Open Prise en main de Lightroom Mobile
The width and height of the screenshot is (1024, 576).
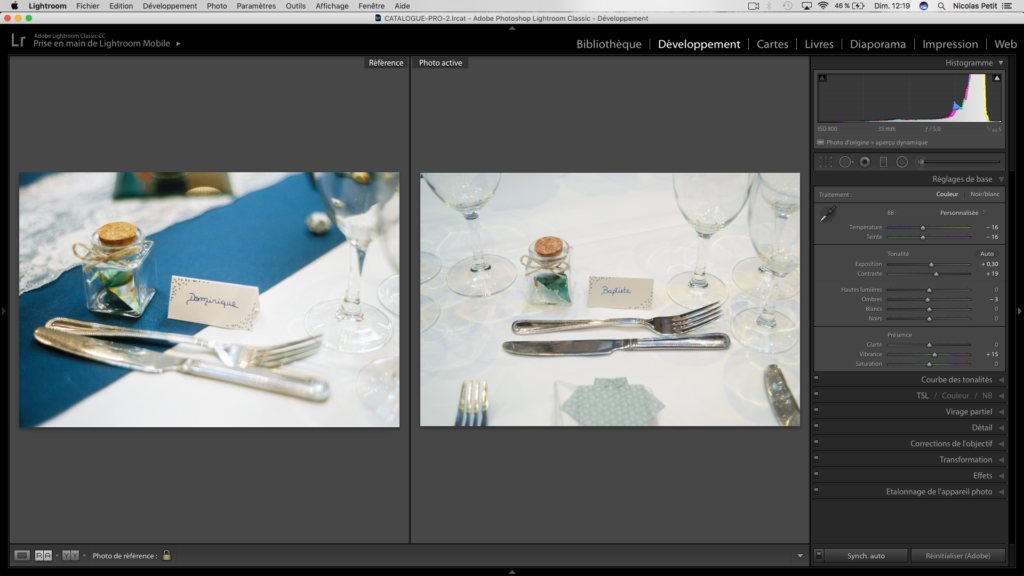(x=101, y=43)
